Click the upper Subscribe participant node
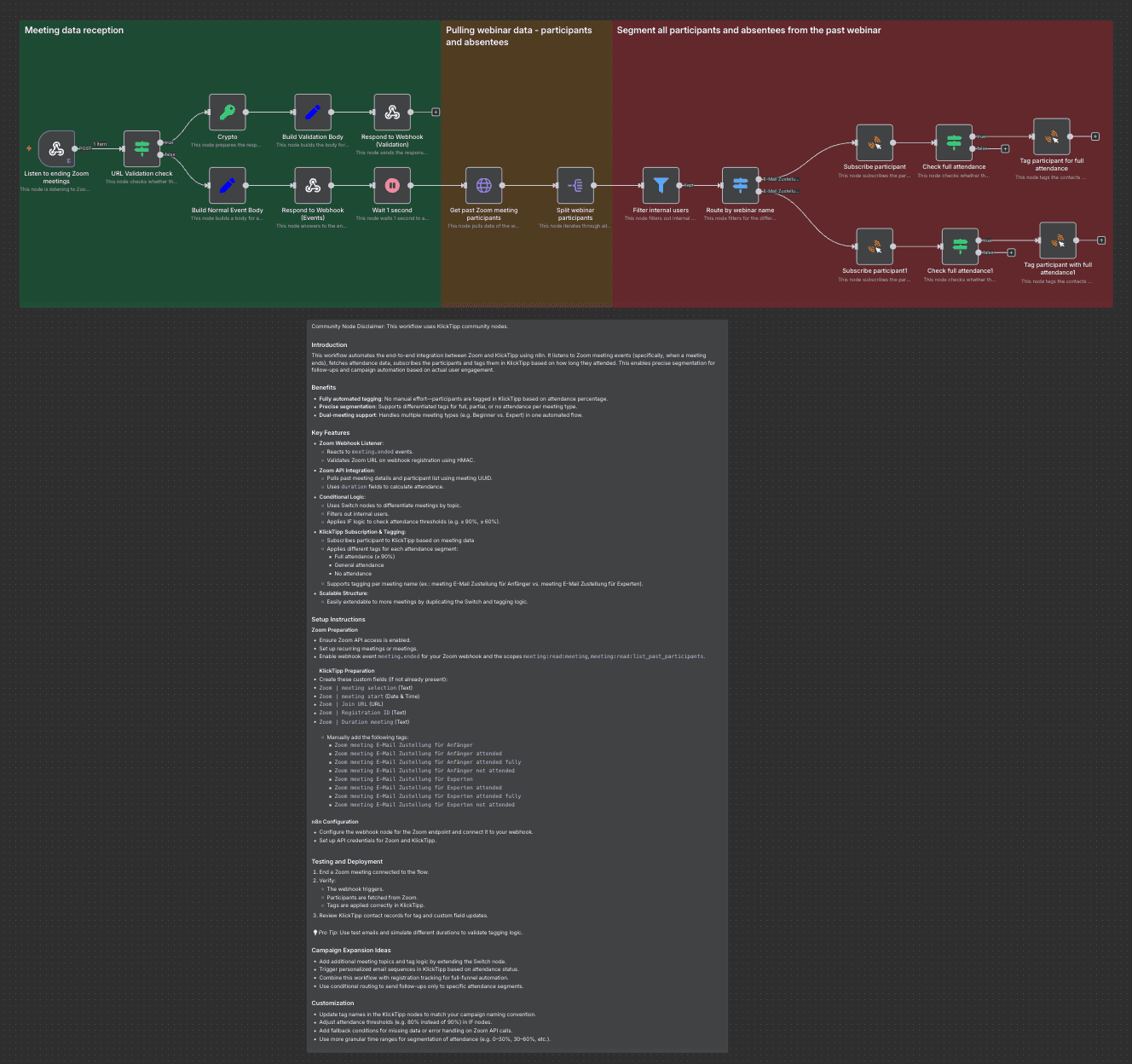The width and height of the screenshot is (1132, 1064). point(875,143)
